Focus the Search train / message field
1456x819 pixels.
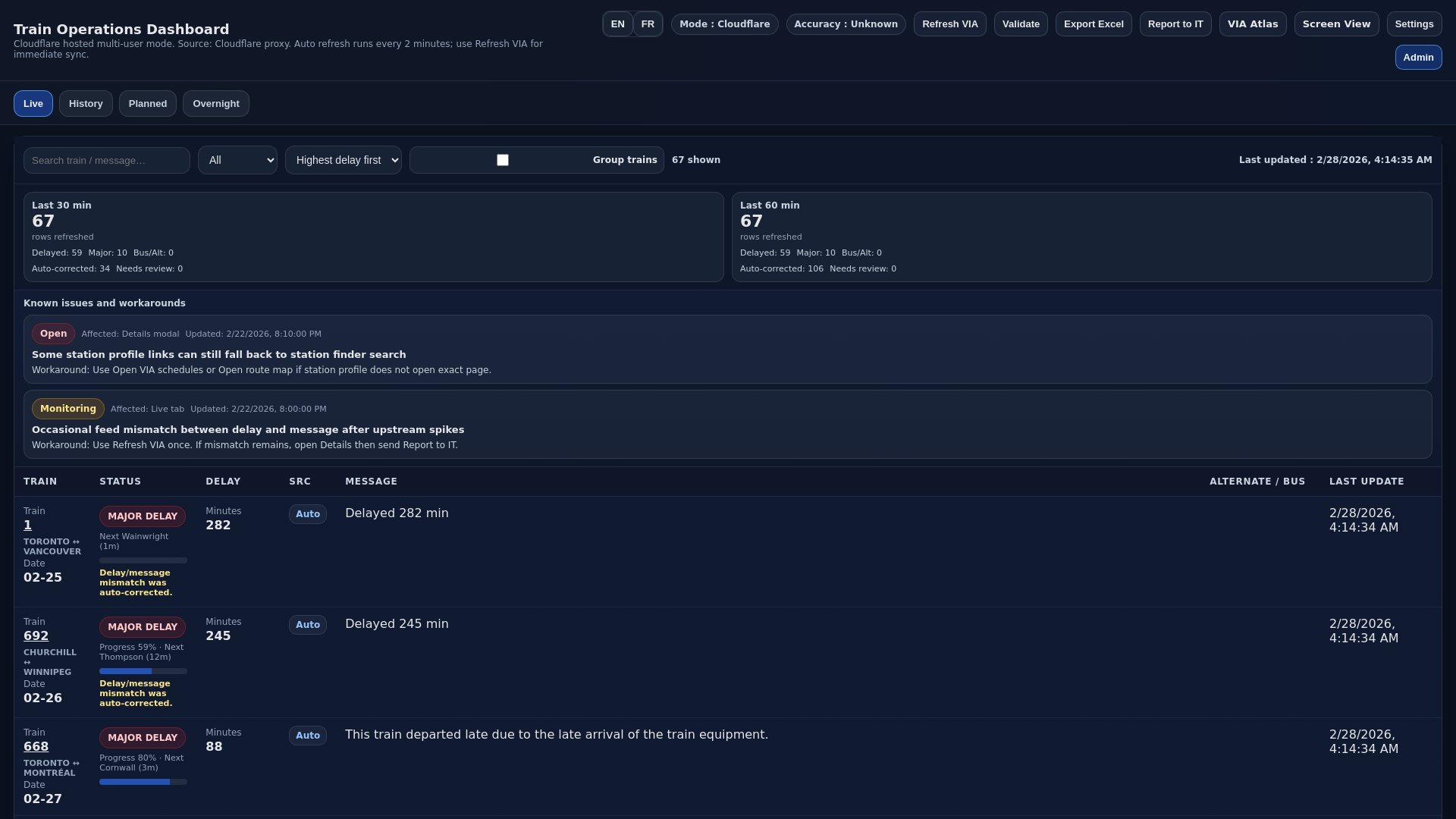click(107, 161)
